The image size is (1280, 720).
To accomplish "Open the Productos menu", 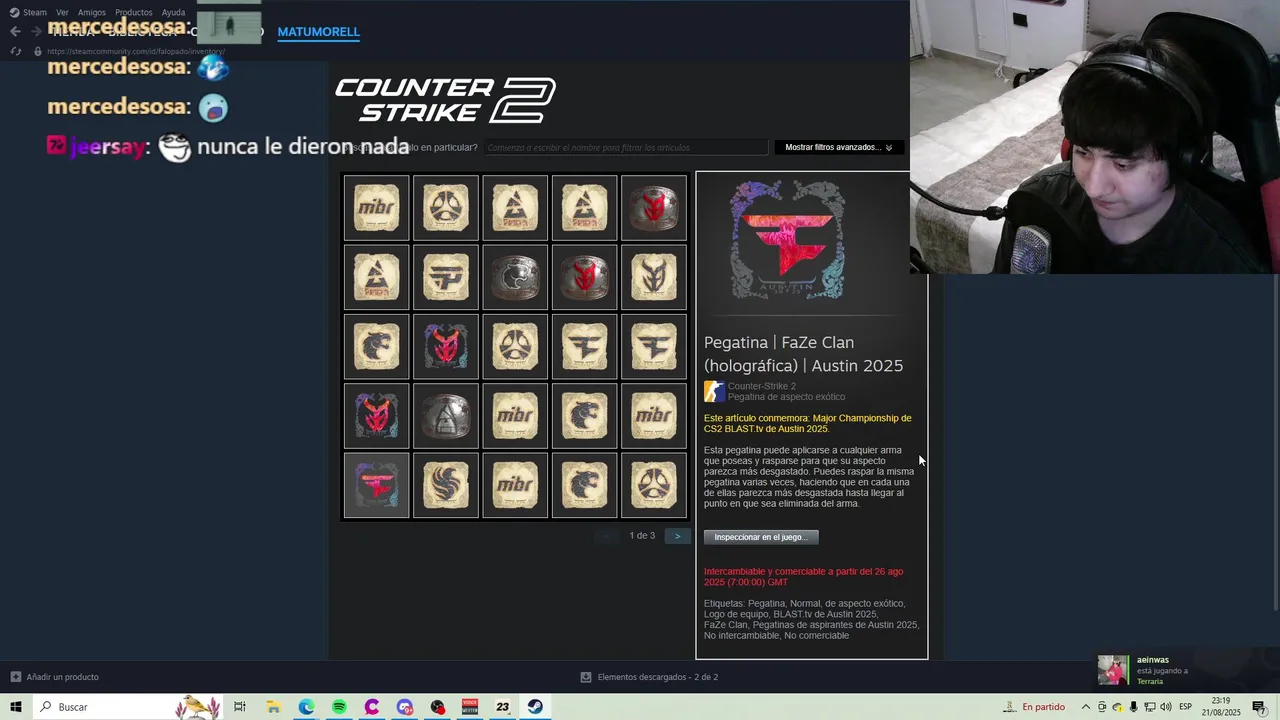I will click(x=134, y=12).
